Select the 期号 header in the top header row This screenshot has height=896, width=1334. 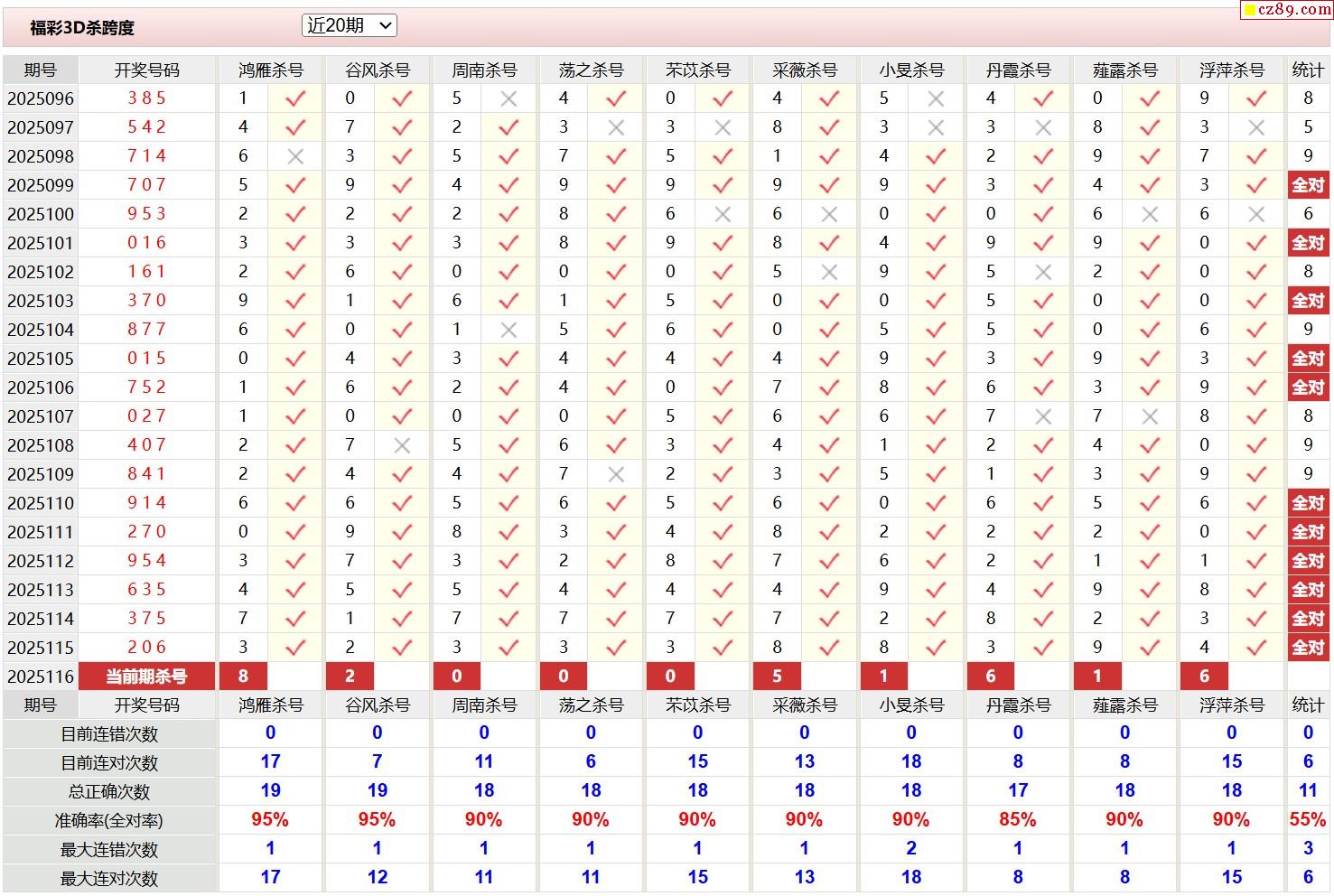point(40,70)
